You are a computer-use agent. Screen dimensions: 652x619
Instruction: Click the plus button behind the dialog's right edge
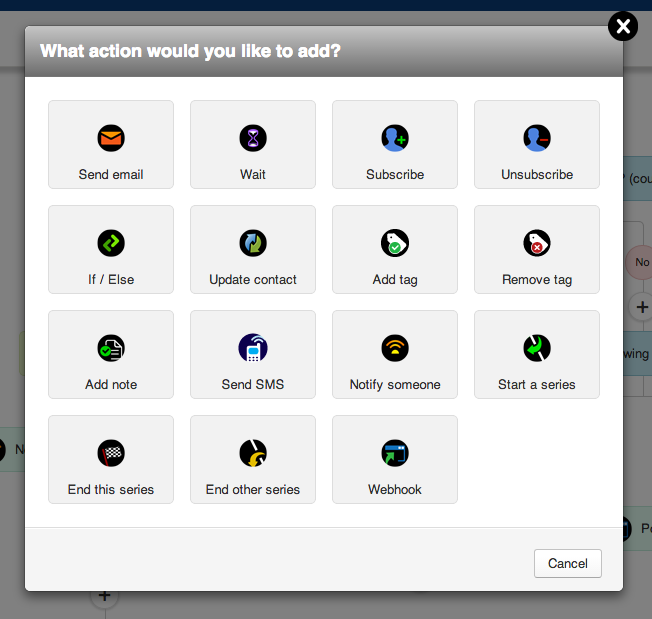642,307
